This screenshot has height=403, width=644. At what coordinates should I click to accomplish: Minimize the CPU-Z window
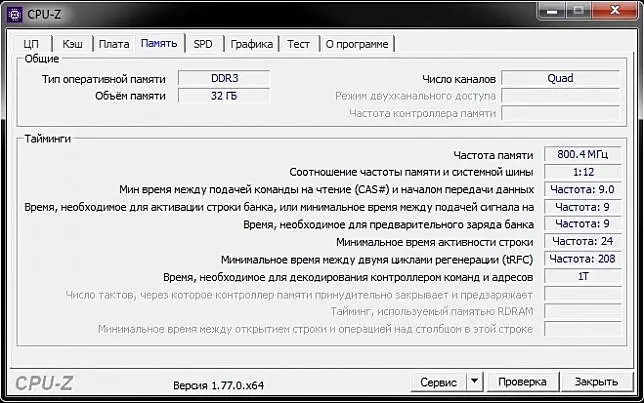coord(552,10)
